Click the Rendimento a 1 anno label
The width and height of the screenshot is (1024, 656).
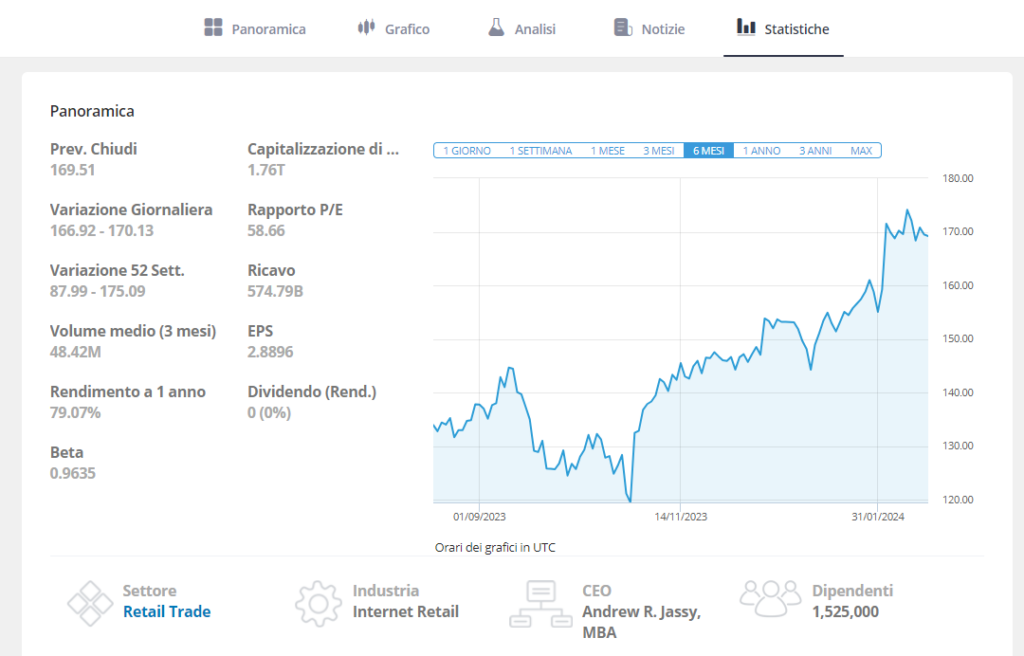click(x=128, y=392)
